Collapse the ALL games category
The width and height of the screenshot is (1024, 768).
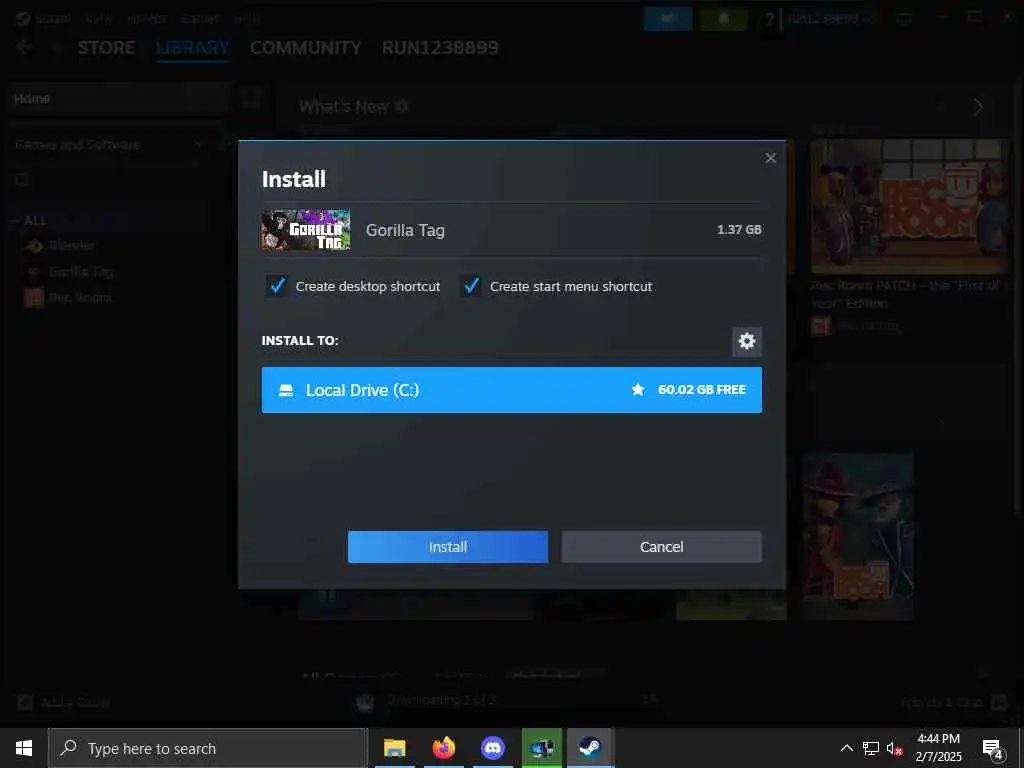coord(13,221)
